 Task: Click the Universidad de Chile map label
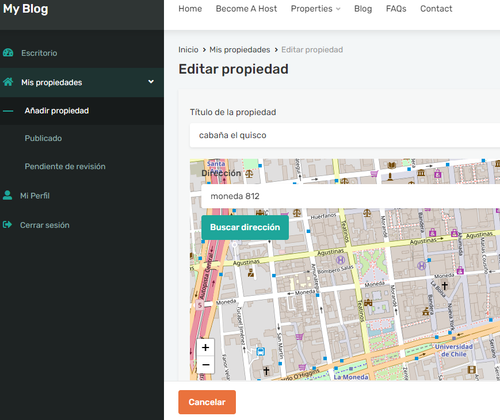(x=453, y=350)
